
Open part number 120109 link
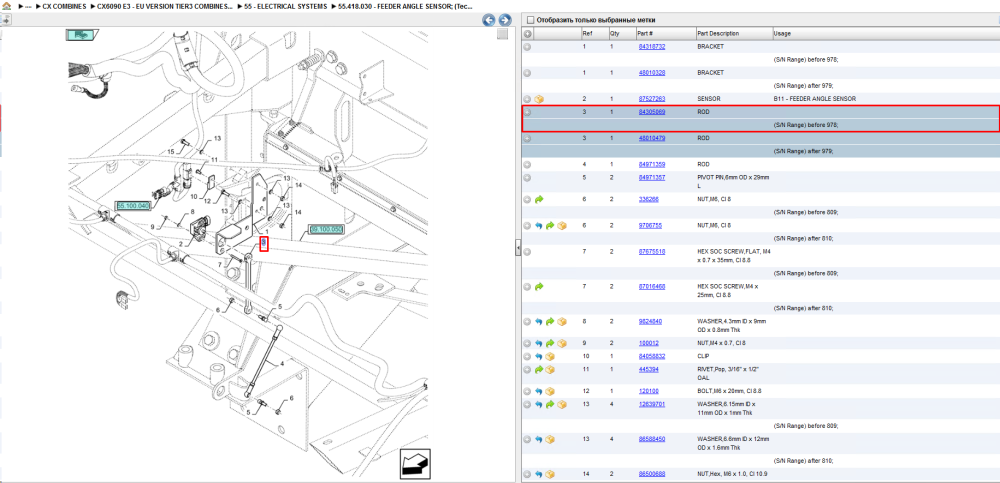[x=649, y=390]
